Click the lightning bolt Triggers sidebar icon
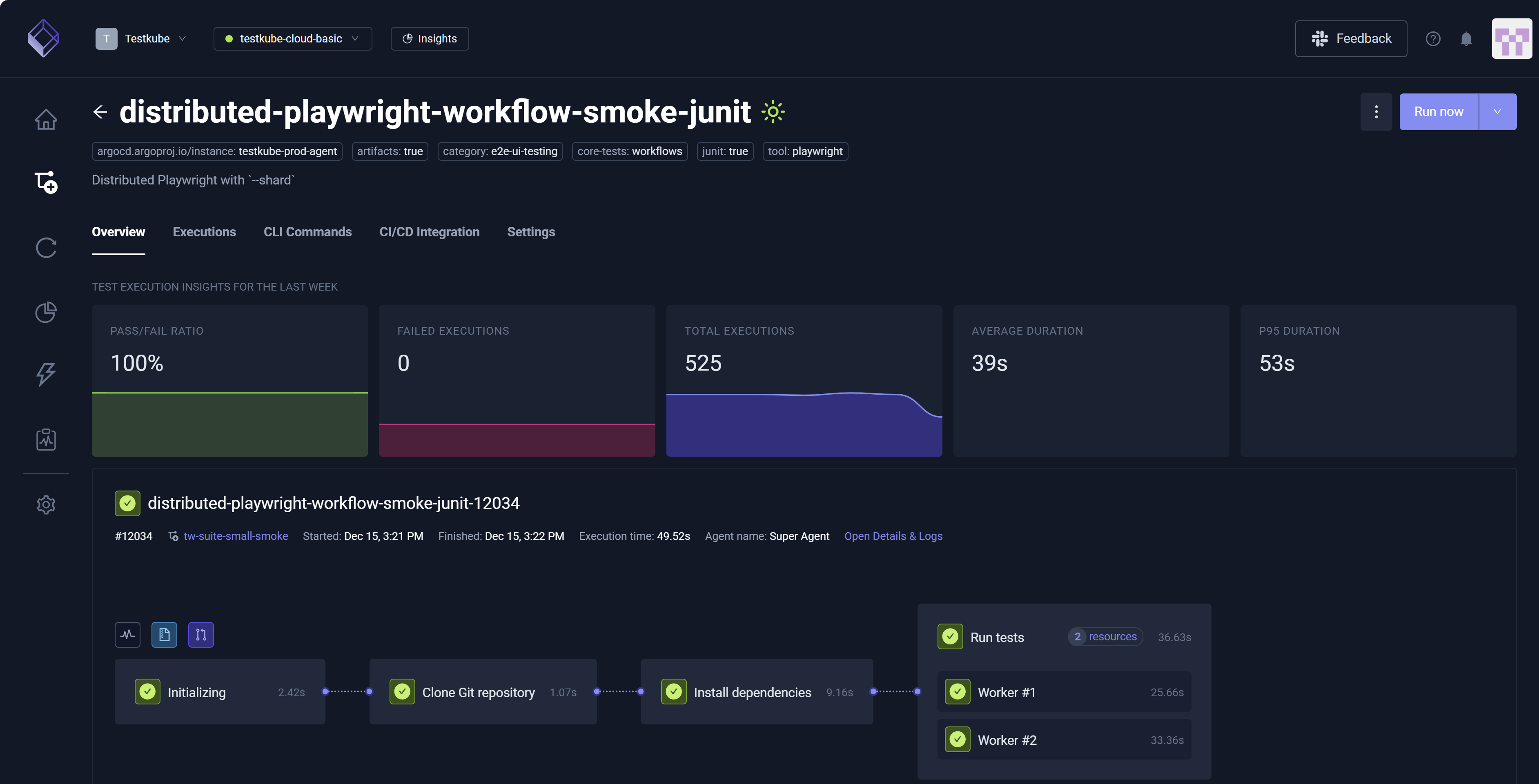This screenshot has width=1539, height=784. (46, 374)
